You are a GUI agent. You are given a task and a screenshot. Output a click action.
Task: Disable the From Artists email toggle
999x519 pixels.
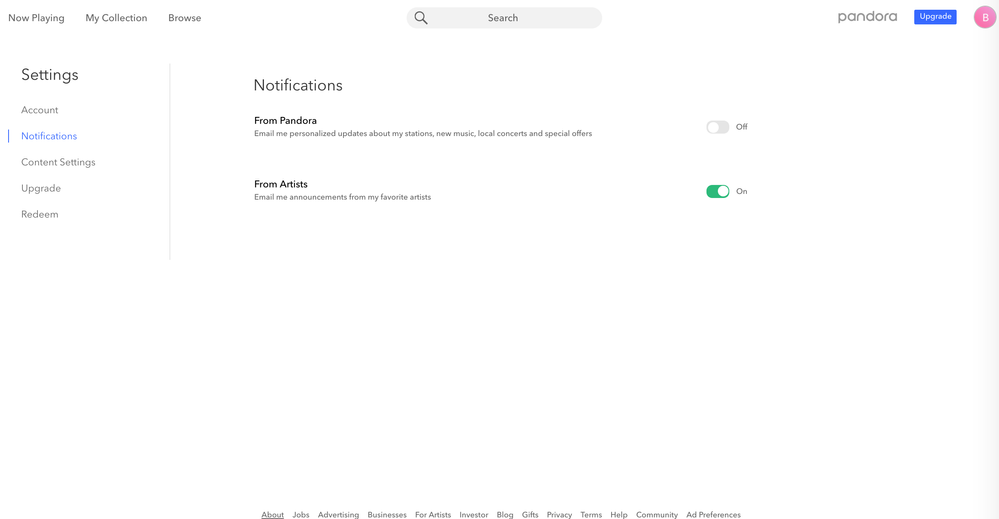[717, 191]
